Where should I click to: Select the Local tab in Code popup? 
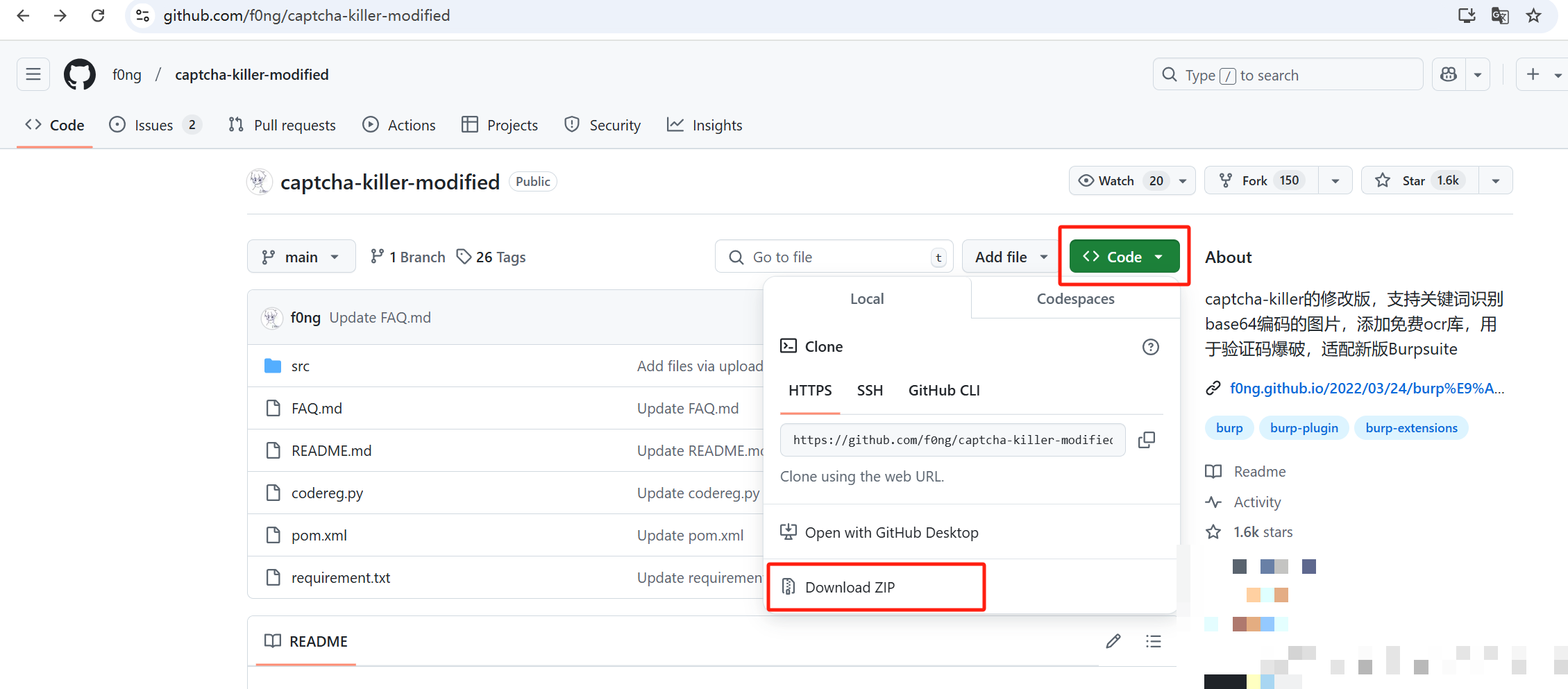[867, 299]
